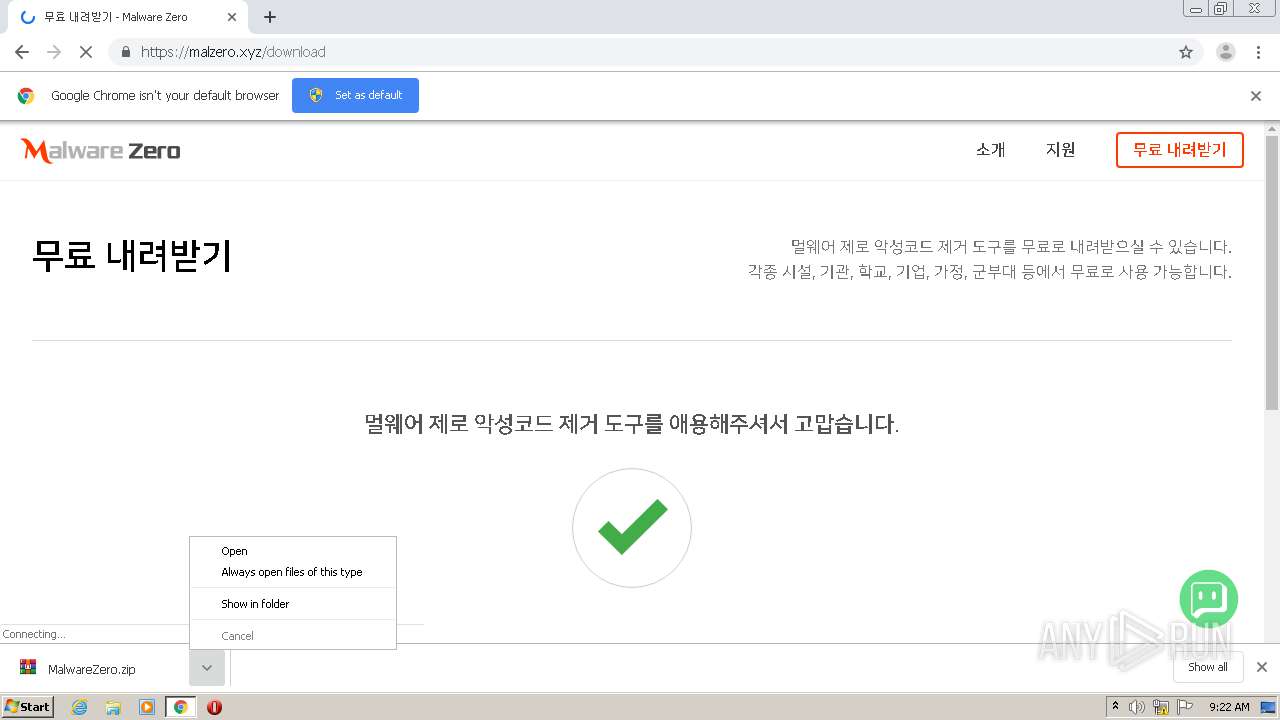Image resolution: width=1280 pixels, height=720 pixels.
Task: Open the volume speaker tray icon
Action: click(x=1137, y=707)
